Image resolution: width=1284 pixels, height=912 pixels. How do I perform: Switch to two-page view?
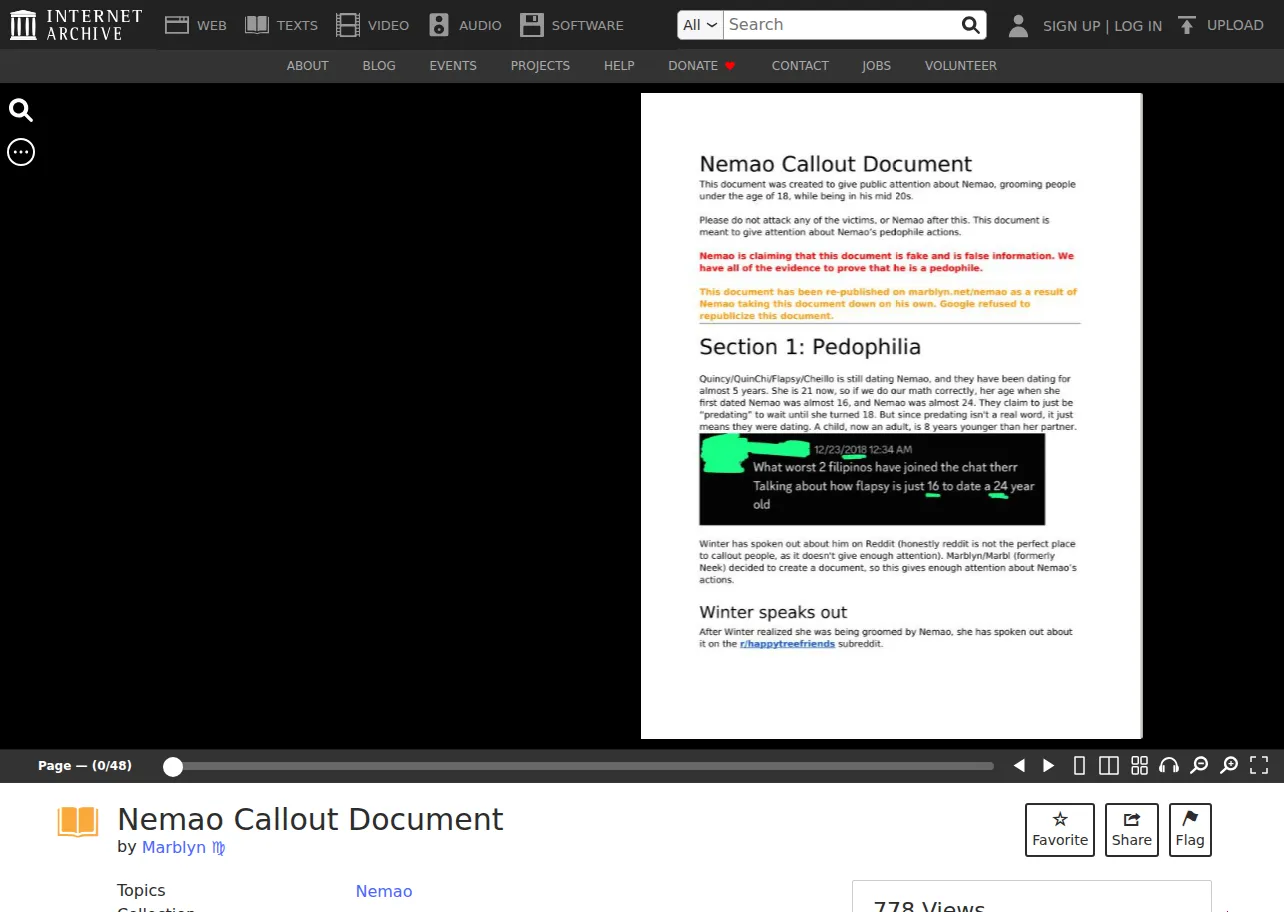(x=1109, y=766)
